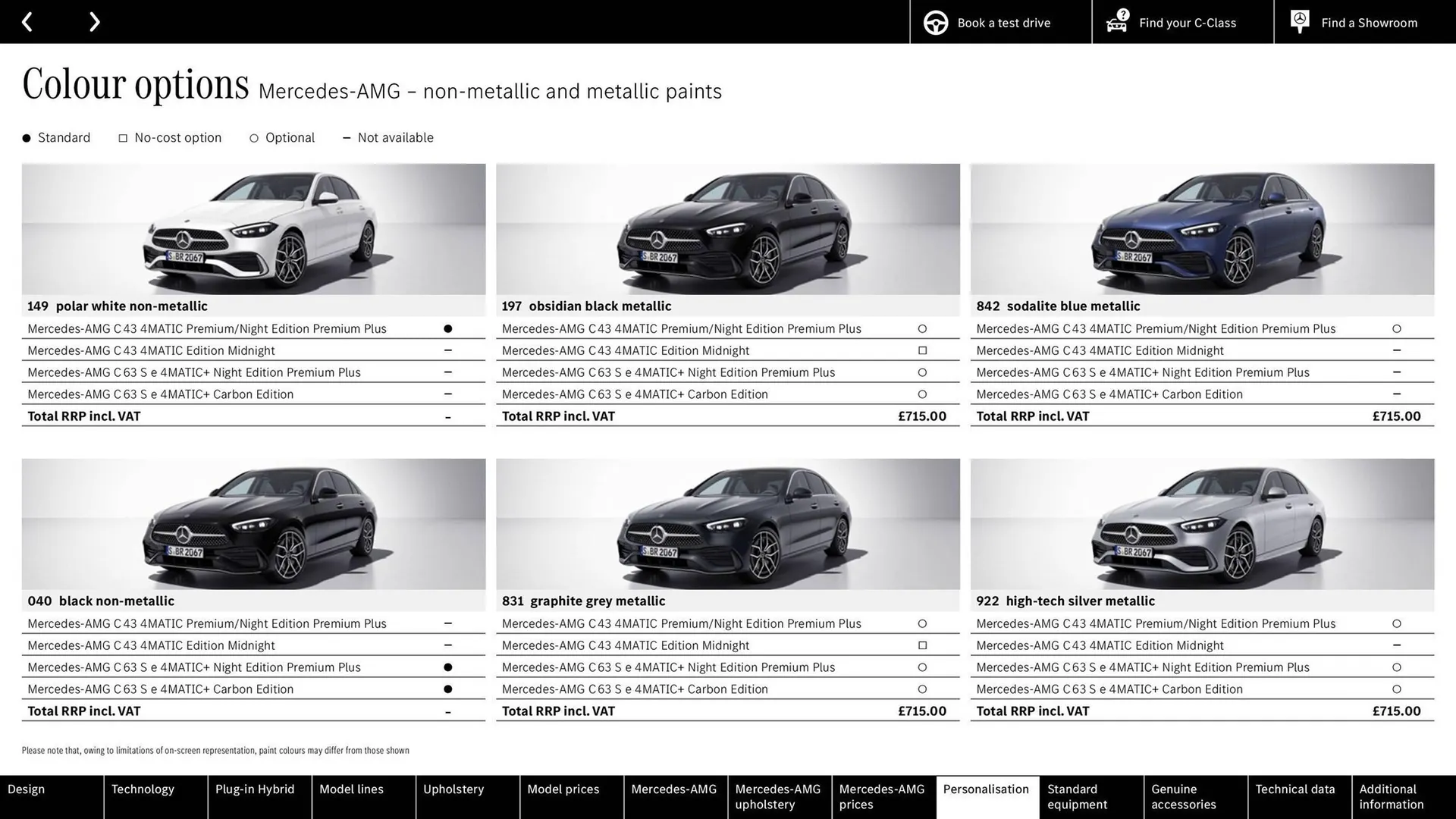Click the question mark above the car icon
The height and width of the screenshot is (819, 1456).
tap(1122, 13)
